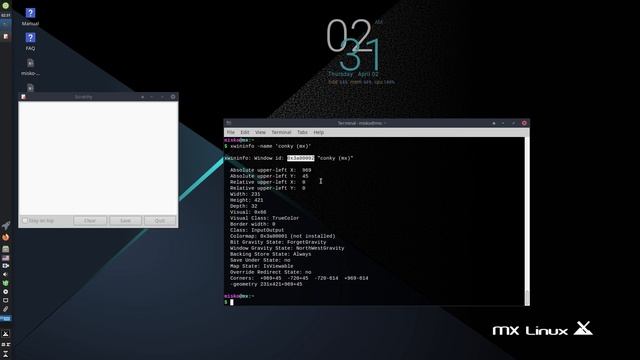Click the '-geometry 235x421+969+45' line
This screenshot has height=360, width=640.
[266, 284]
